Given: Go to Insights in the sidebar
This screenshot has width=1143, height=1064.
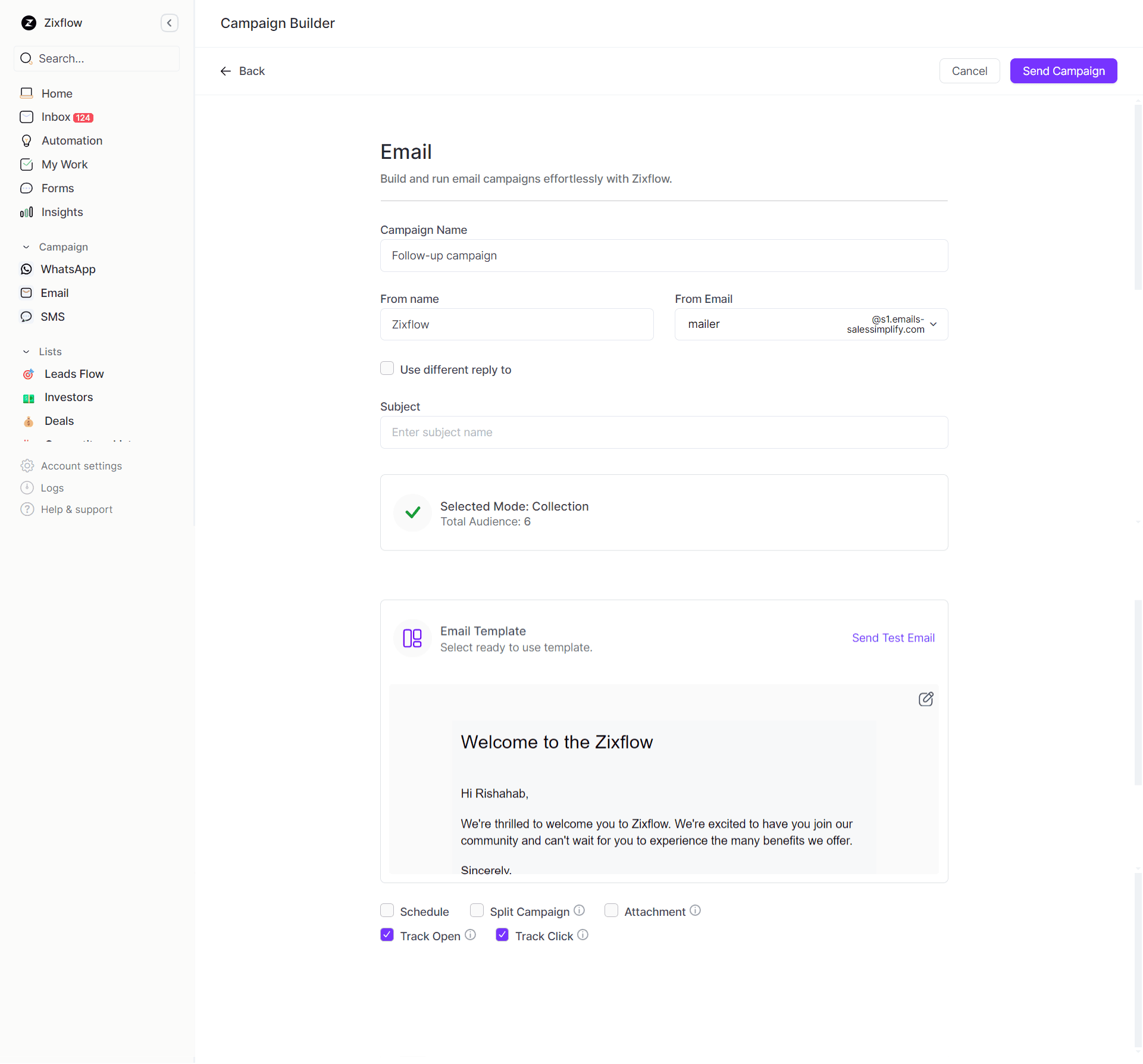Looking at the screenshot, I should 62,212.
